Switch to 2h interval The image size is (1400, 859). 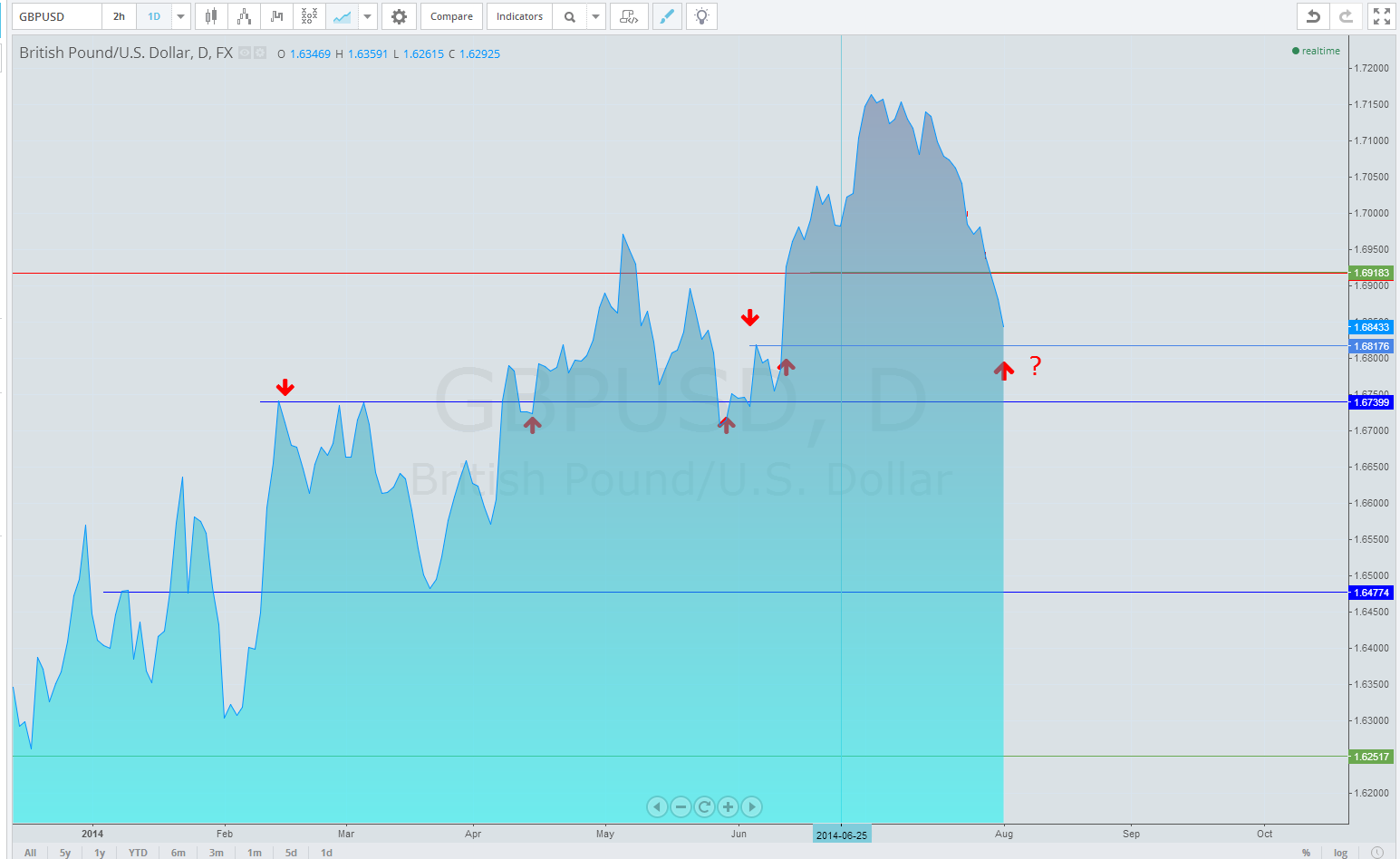tap(119, 16)
